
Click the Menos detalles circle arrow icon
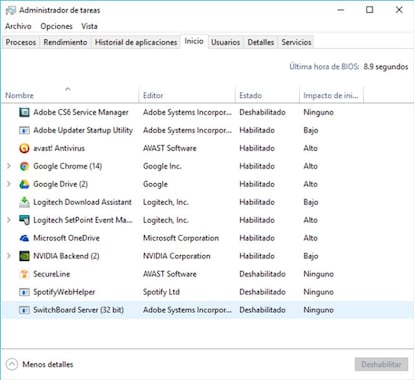12,364
